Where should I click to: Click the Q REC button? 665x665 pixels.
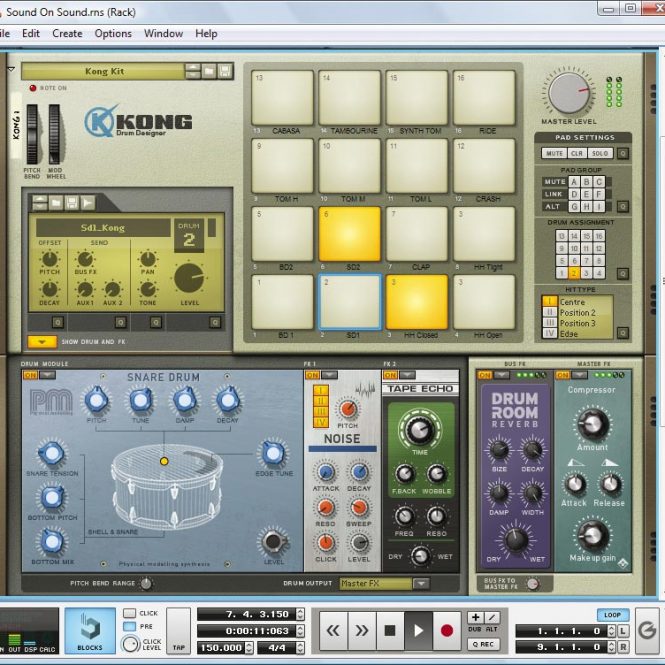pos(483,644)
